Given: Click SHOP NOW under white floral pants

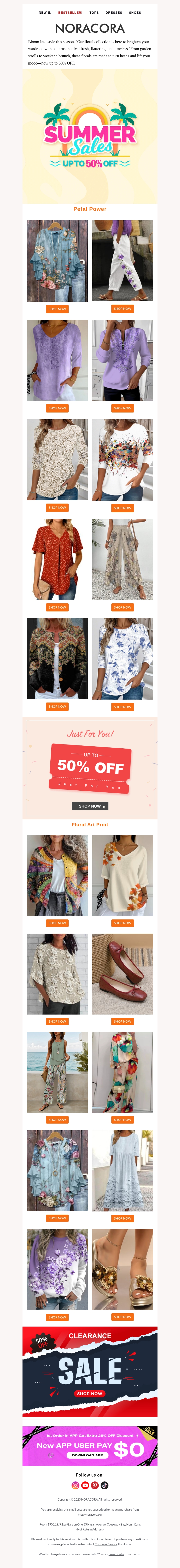Looking at the screenshot, I should point(123,309).
